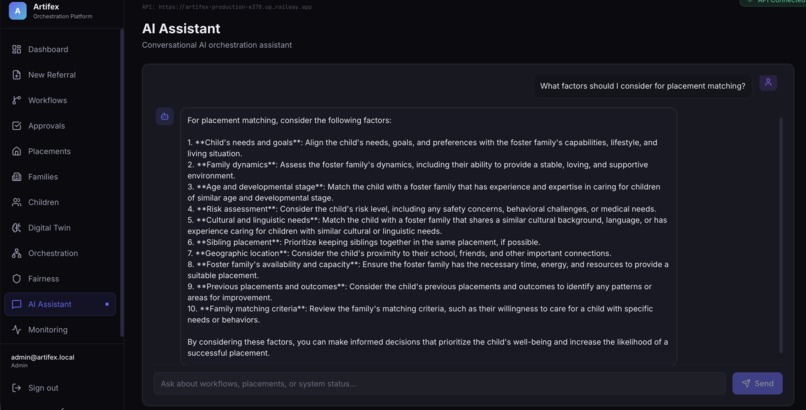Click the Workflows branch icon

pyautogui.click(x=16, y=100)
